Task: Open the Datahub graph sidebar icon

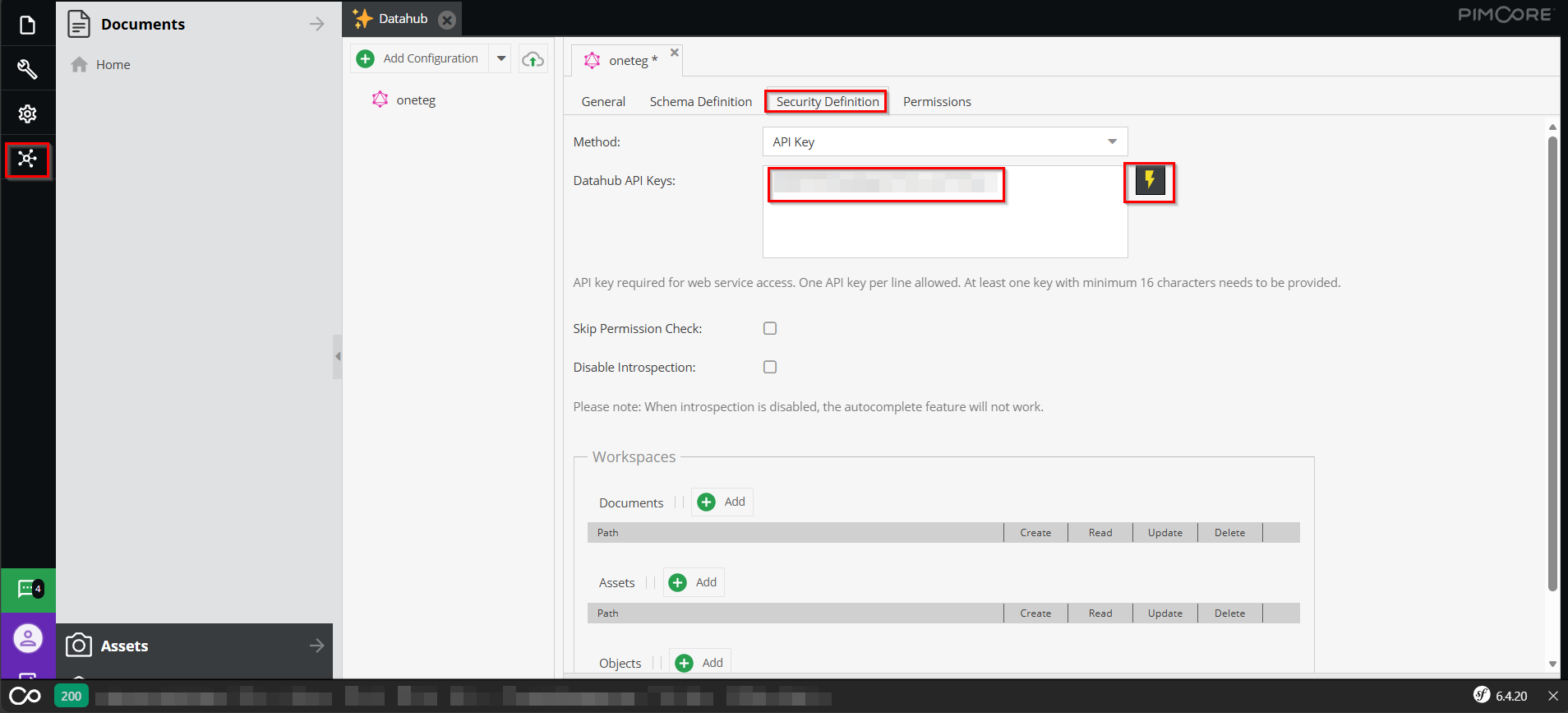Action: click(x=27, y=159)
